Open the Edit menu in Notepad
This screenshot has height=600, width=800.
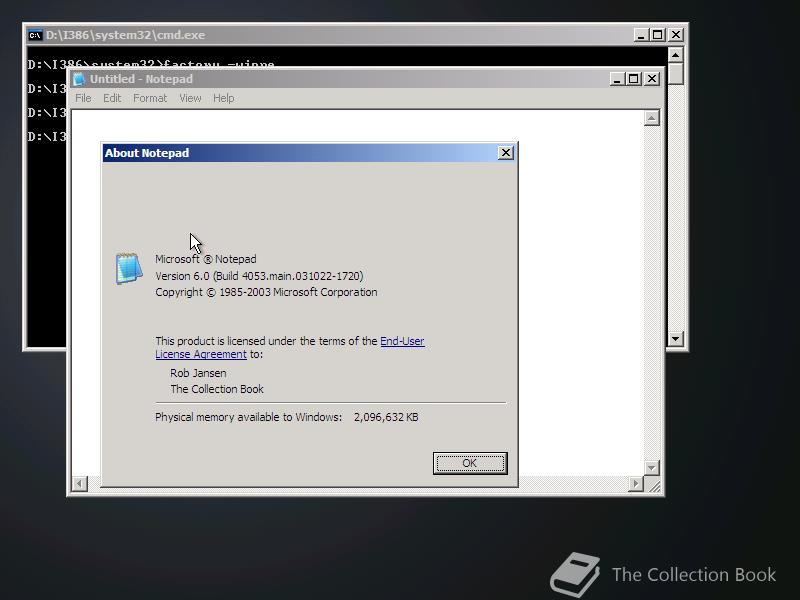pyautogui.click(x=112, y=98)
